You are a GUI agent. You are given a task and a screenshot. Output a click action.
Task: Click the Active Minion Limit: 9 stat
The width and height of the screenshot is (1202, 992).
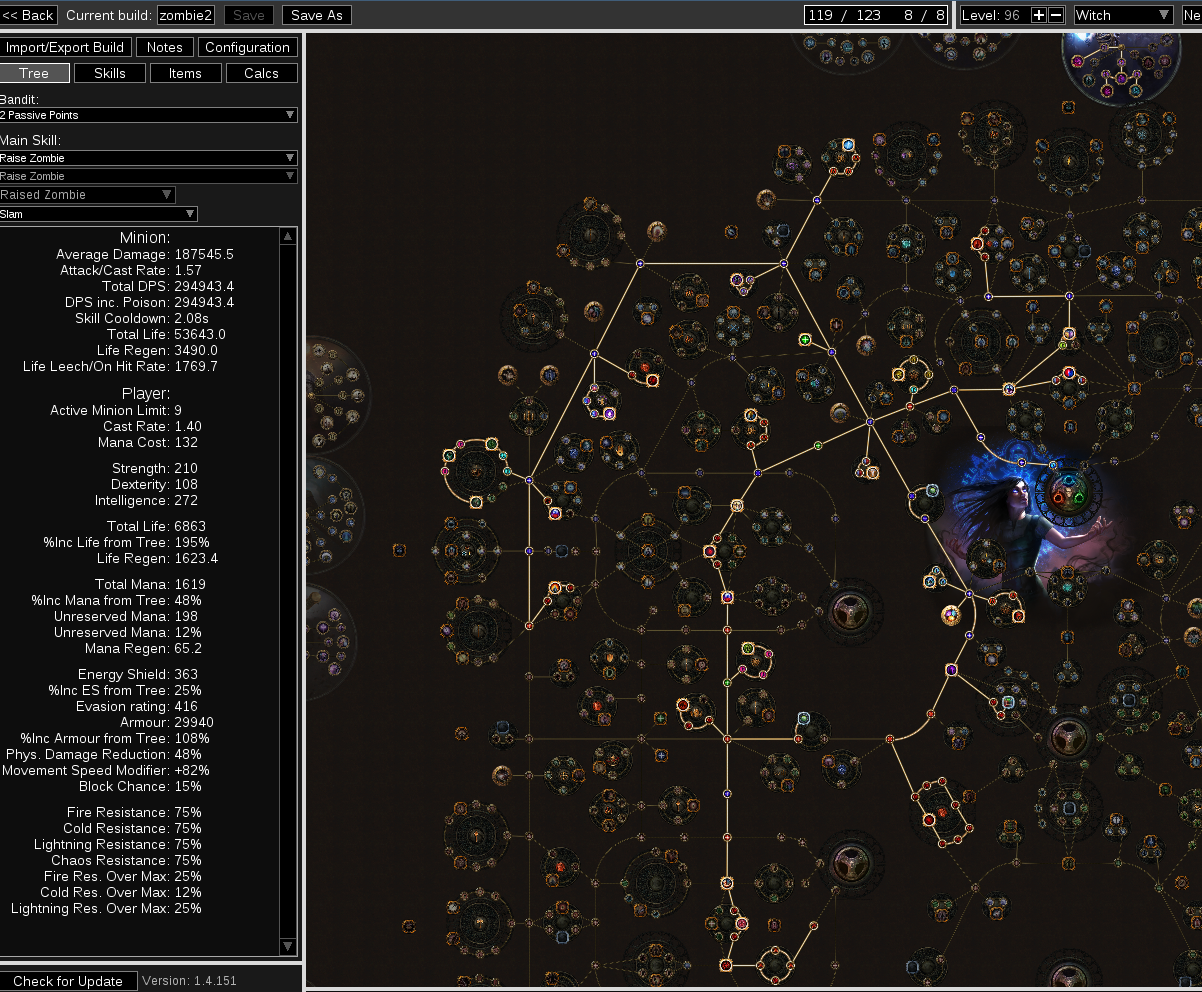(116, 411)
